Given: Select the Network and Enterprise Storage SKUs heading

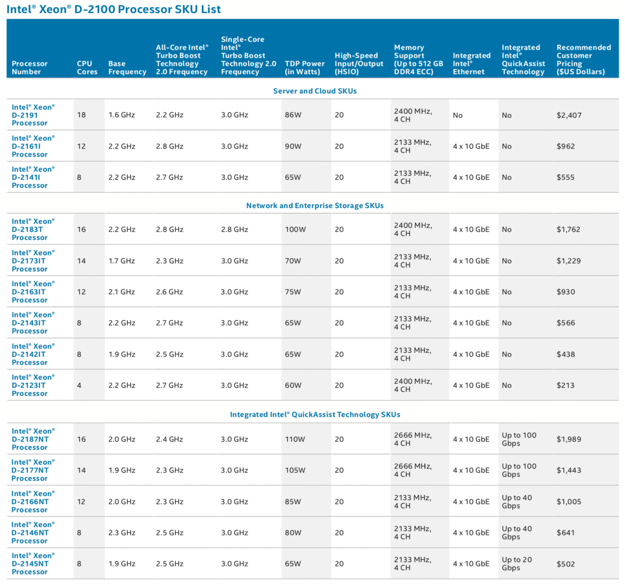Looking at the screenshot, I should 314,206.
